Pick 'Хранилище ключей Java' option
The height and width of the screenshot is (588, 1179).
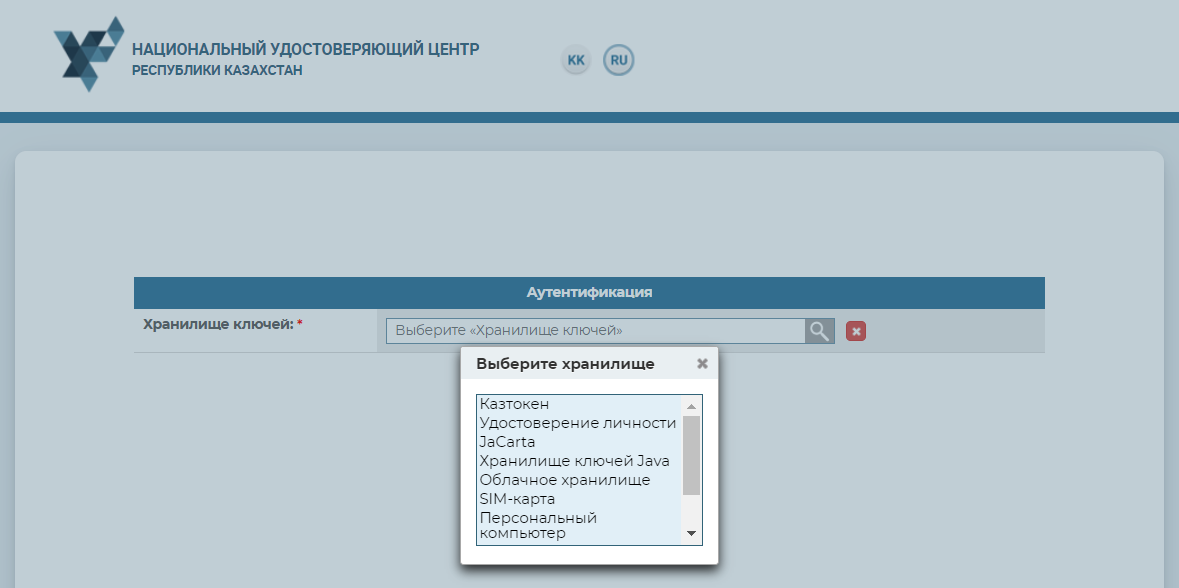[x=574, y=461]
